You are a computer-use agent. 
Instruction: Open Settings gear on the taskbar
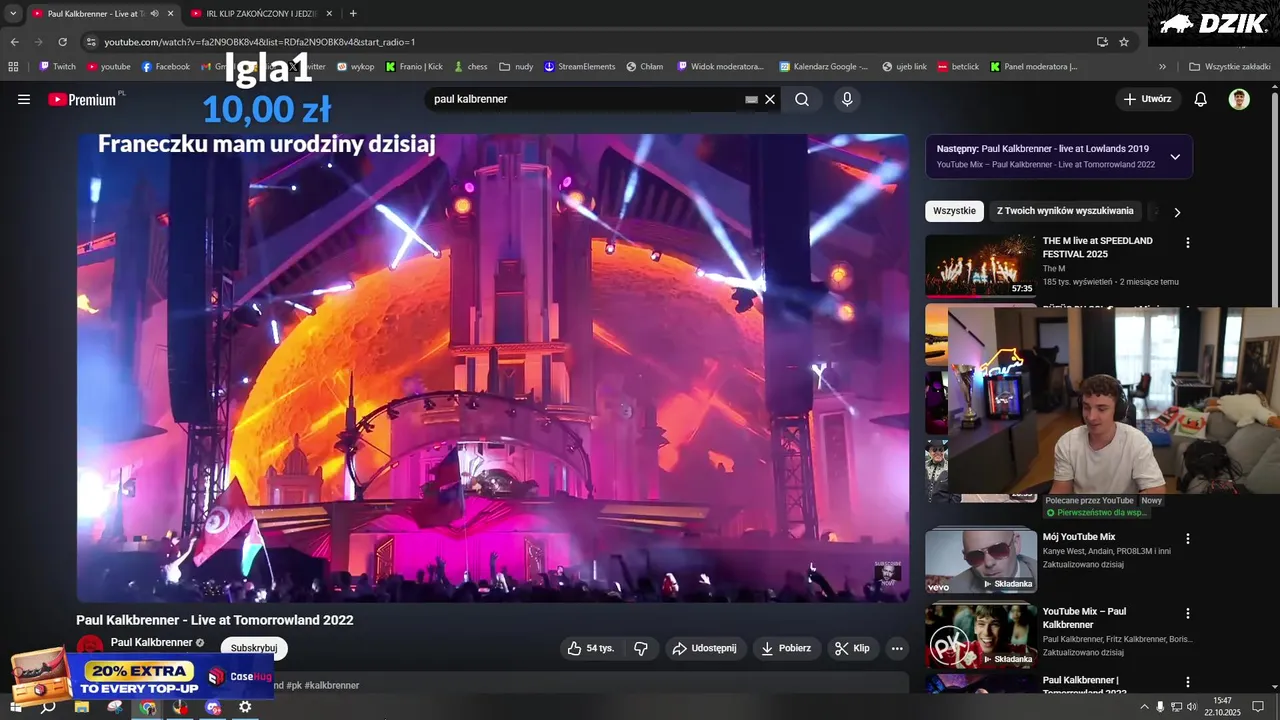click(245, 707)
